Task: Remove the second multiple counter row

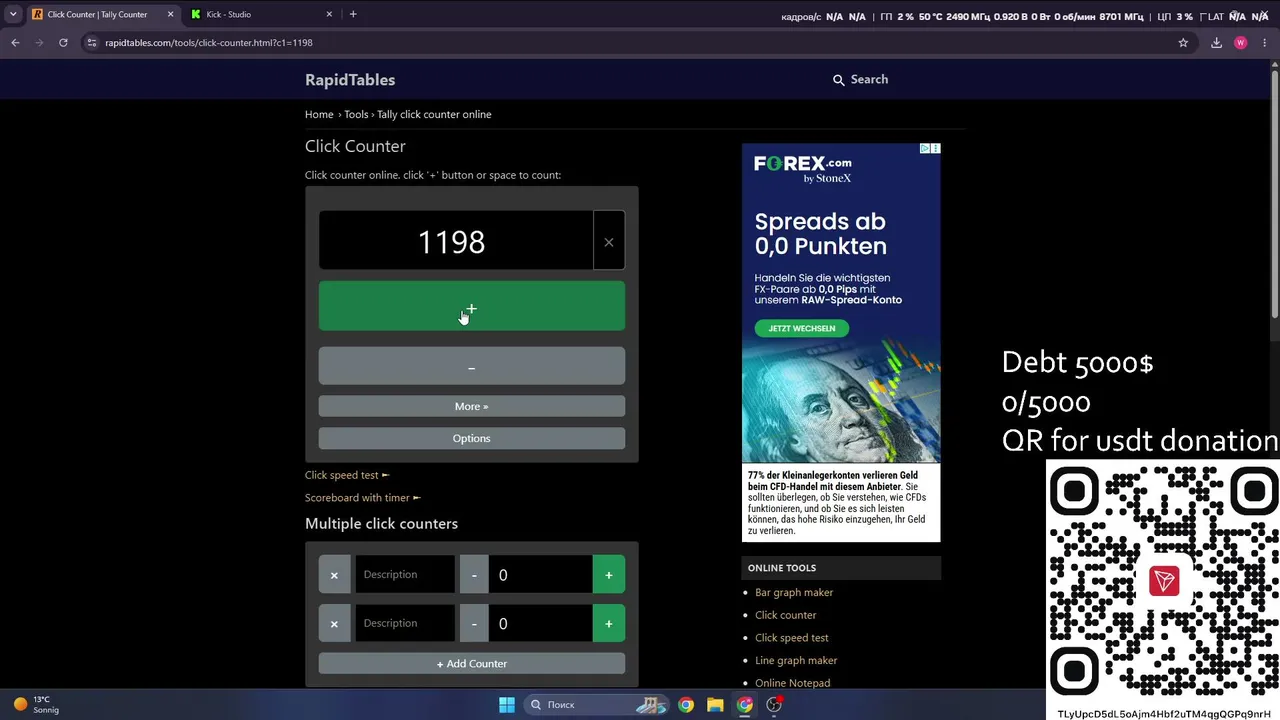Action: coord(334,623)
